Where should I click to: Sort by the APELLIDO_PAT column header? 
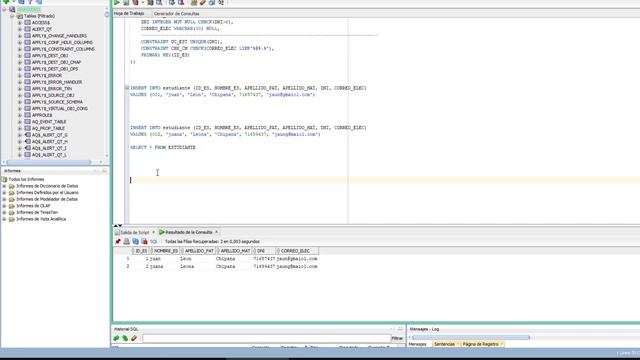pyautogui.click(x=199, y=251)
